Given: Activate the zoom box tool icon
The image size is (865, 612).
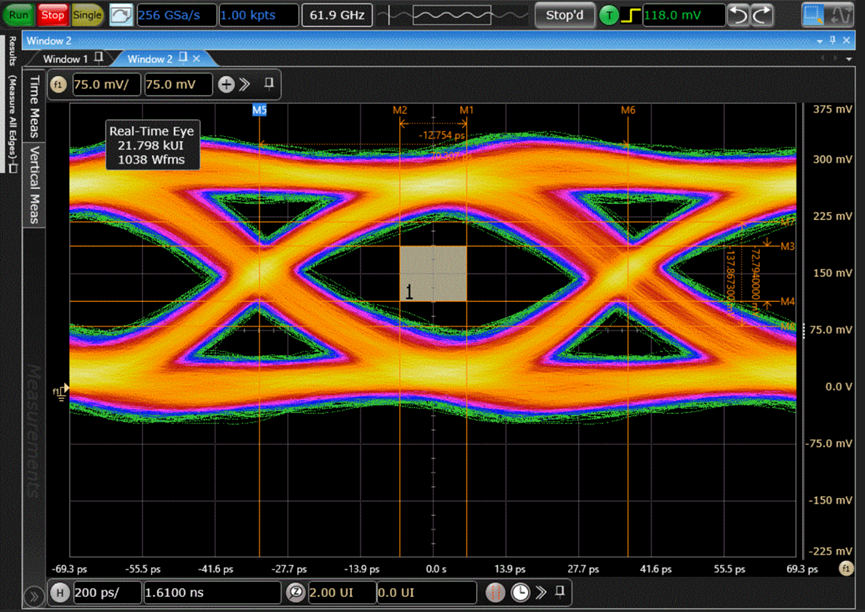Looking at the screenshot, I should (813, 15).
